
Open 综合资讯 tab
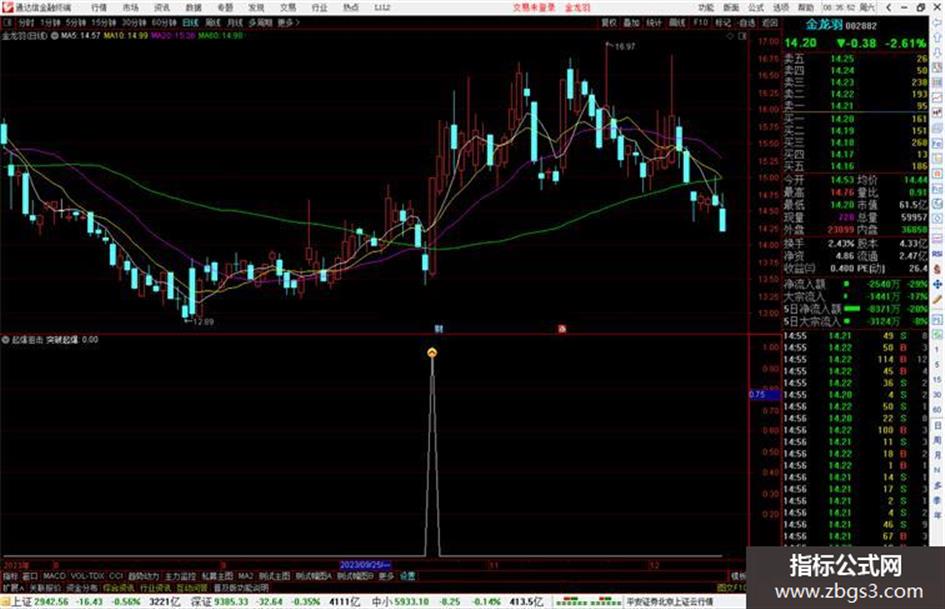(x=118, y=587)
